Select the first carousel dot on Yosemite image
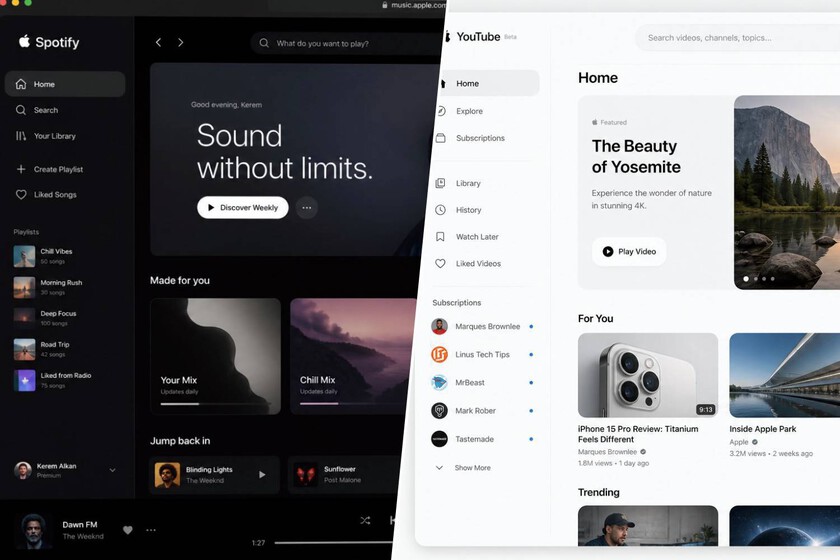Viewport: 840px width, 560px height. pos(746,279)
